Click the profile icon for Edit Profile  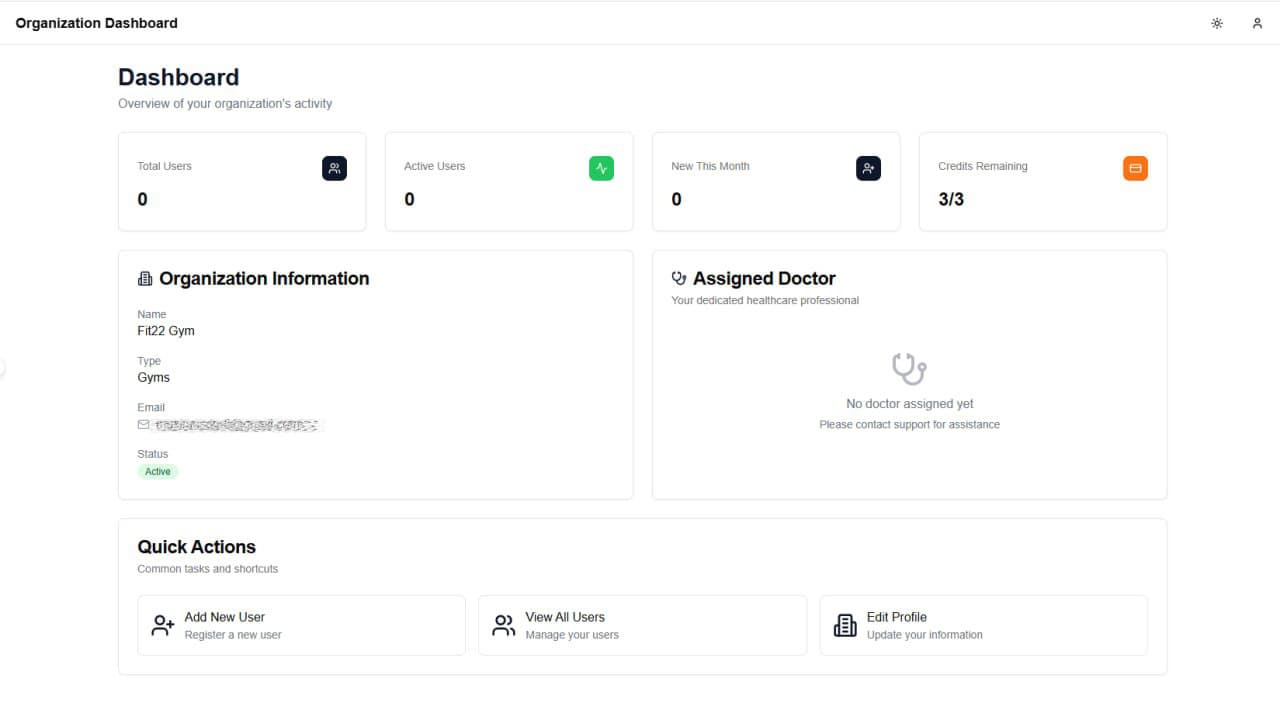pos(844,624)
